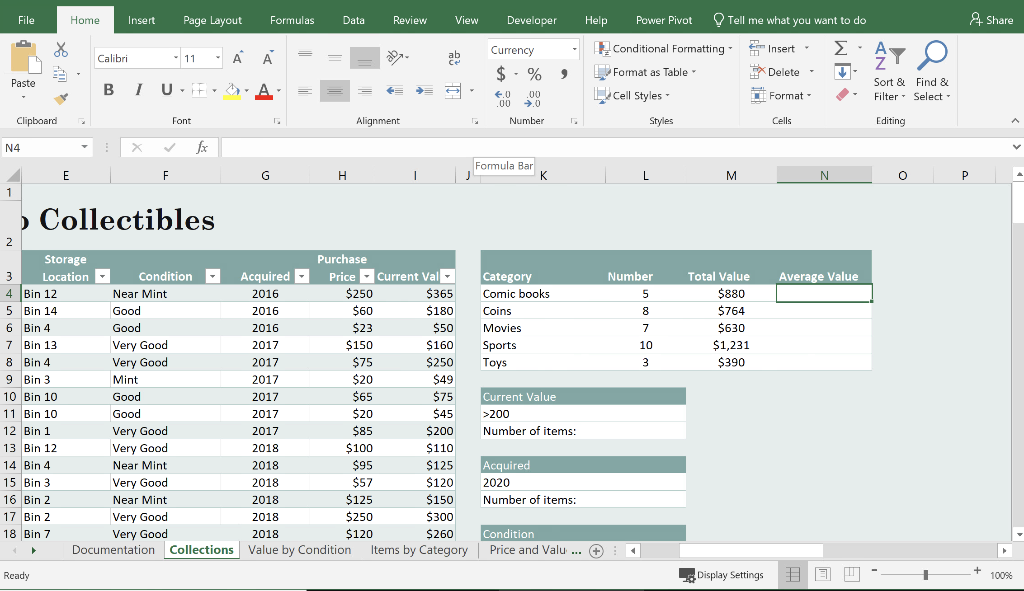Open the Items by Category sheet

click(418, 549)
